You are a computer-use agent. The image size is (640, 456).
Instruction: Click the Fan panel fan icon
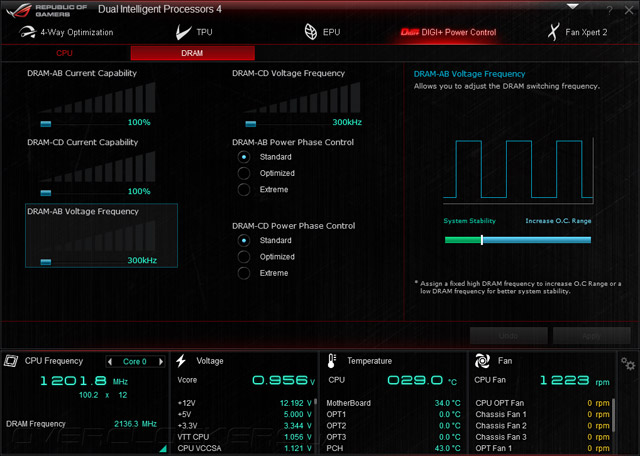pyautogui.click(x=482, y=361)
